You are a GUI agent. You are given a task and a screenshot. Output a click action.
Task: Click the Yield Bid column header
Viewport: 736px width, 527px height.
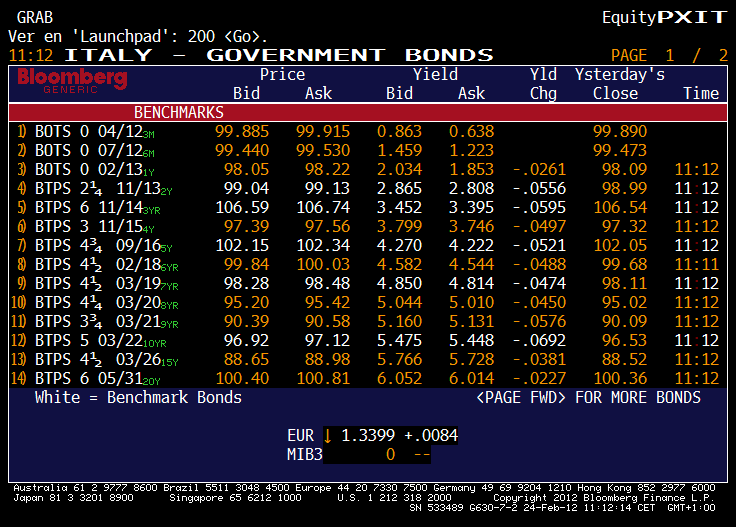(x=399, y=93)
